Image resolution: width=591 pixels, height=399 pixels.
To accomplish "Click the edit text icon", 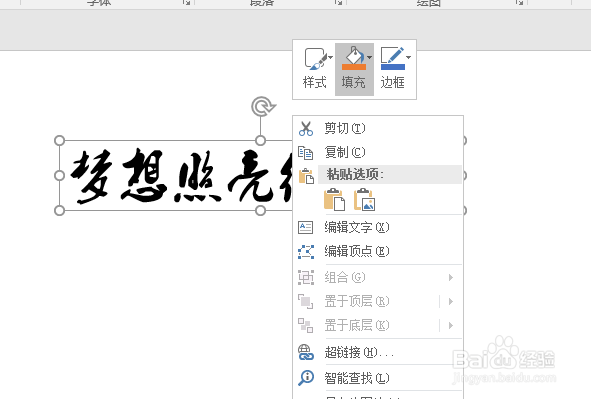I will 305,228.
